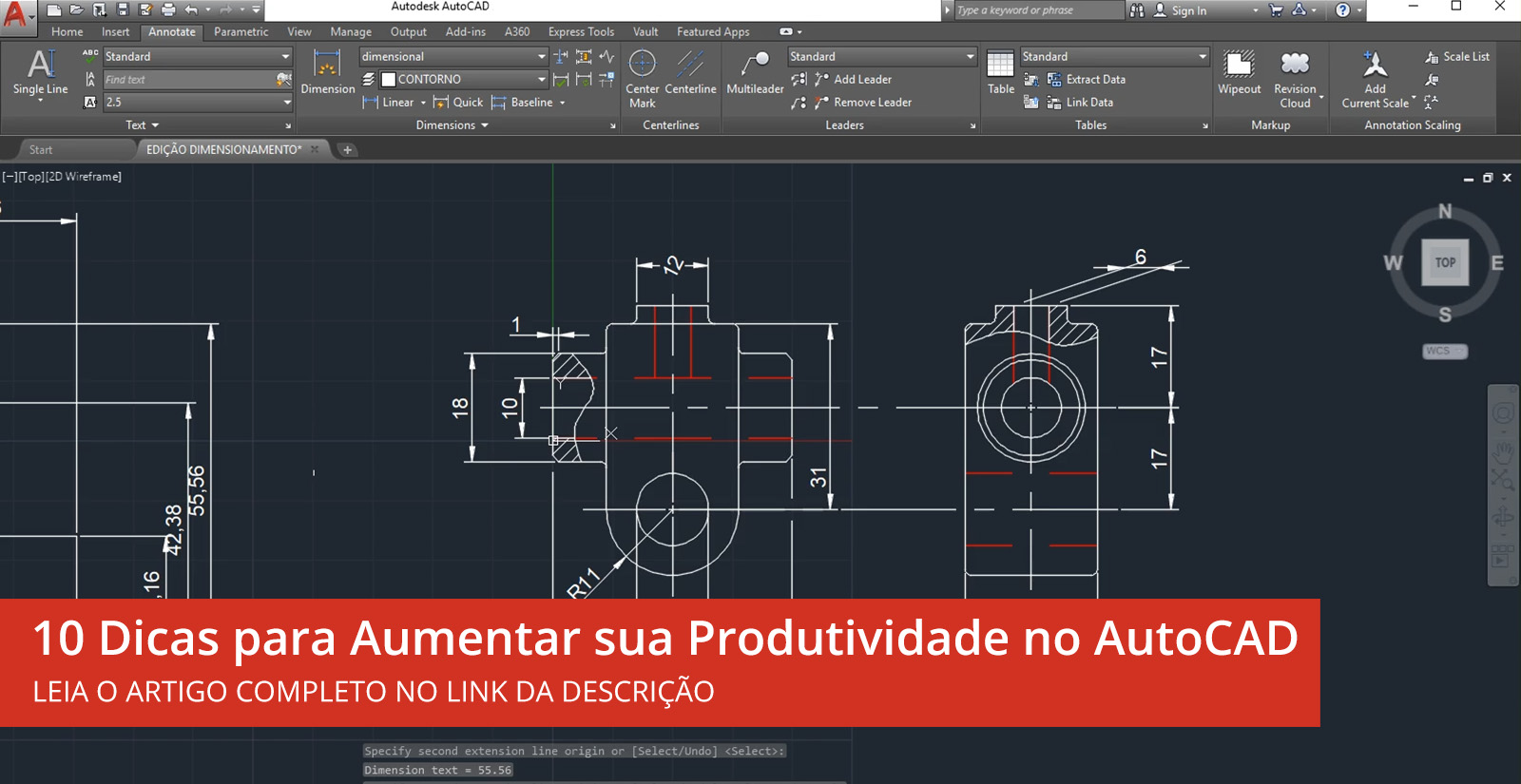
Task: Open the Express Tools tab
Action: [582, 32]
